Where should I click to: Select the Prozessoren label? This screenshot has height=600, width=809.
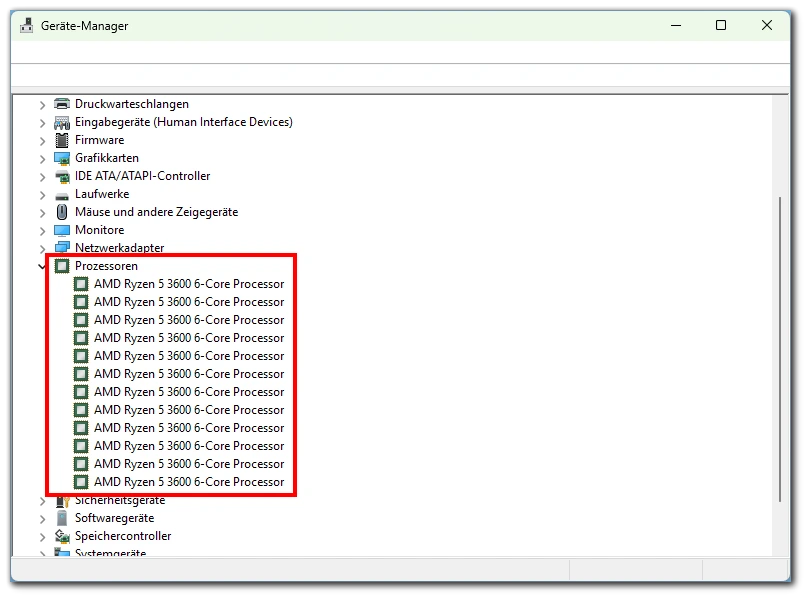(106, 266)
